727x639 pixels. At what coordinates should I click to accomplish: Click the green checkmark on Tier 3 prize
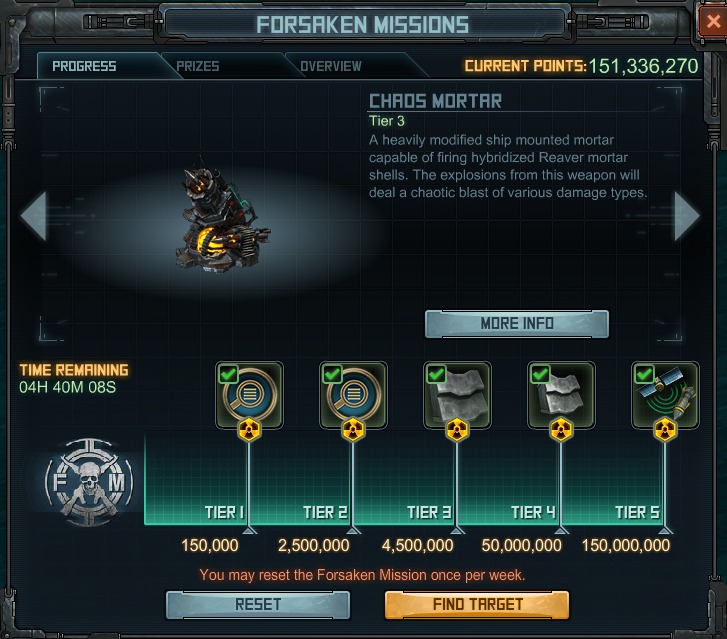coord(436,374)
